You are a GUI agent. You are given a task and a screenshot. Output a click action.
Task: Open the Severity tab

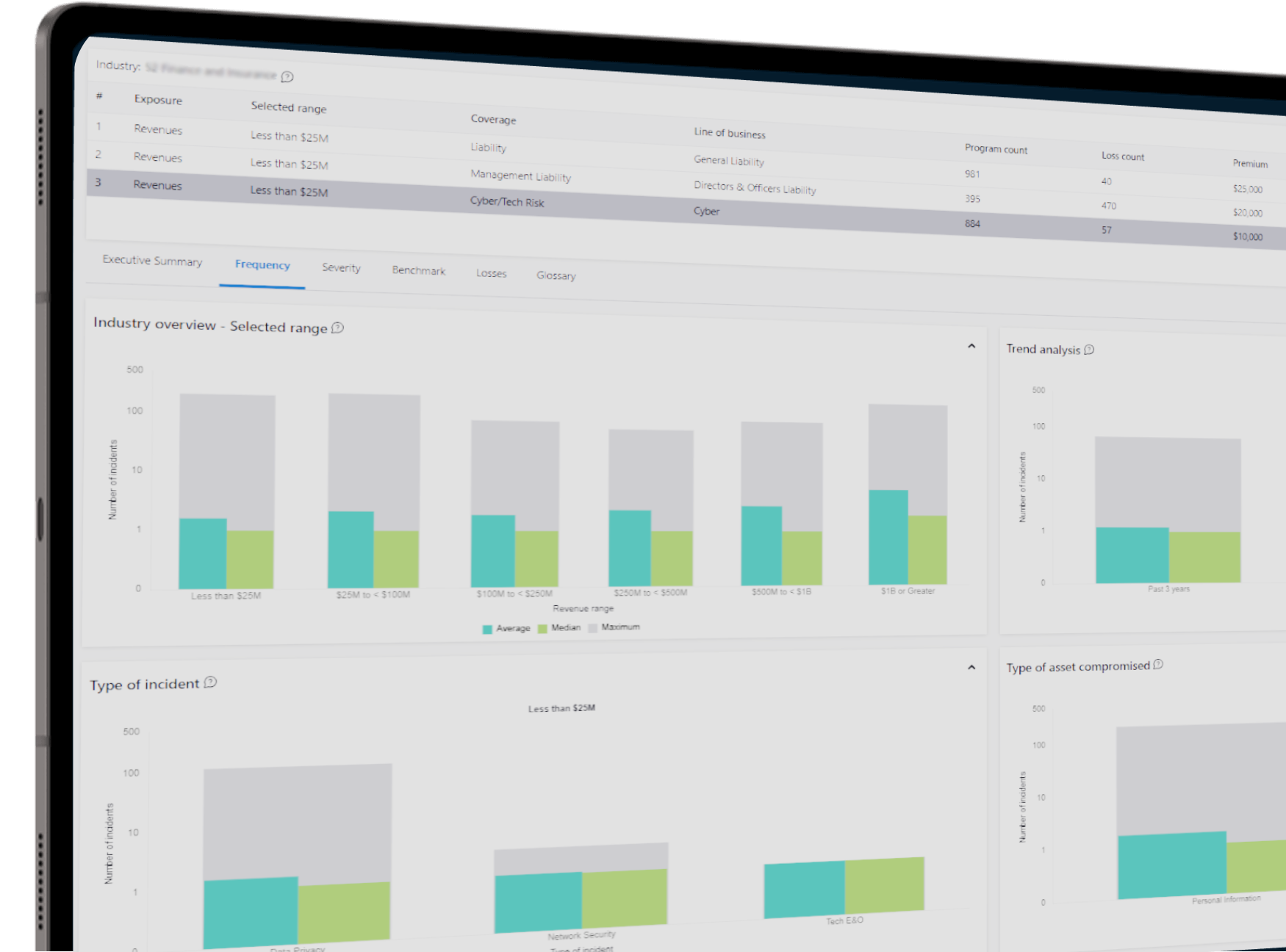341,268
